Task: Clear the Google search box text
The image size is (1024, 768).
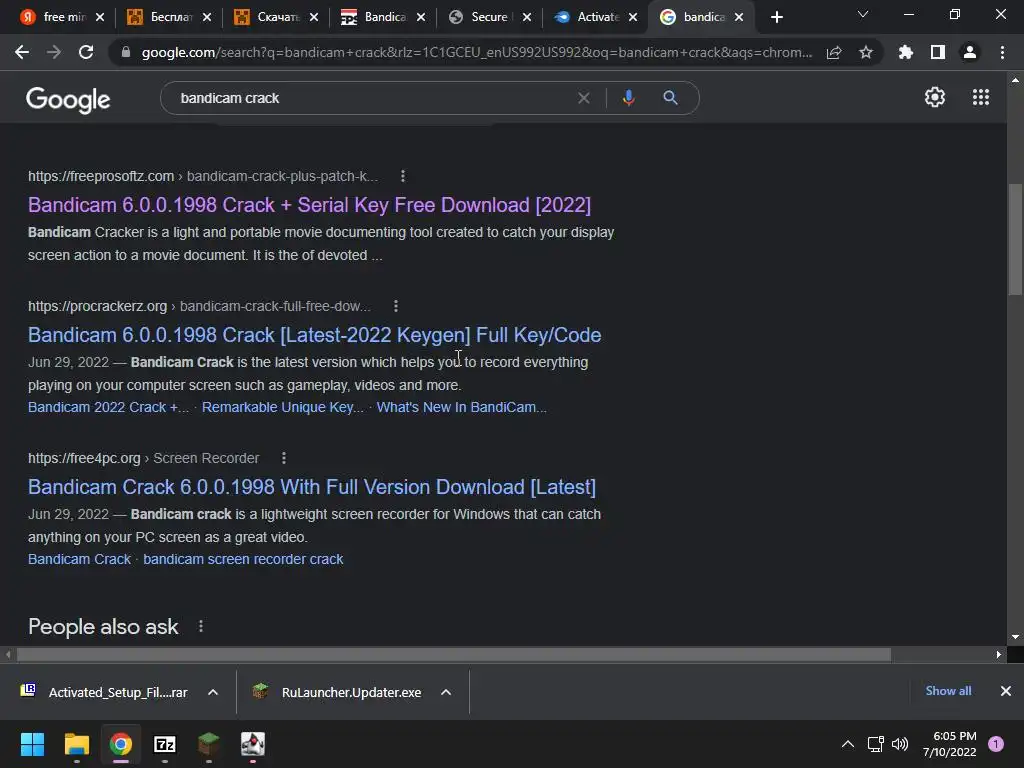Action: coord(584,98)
